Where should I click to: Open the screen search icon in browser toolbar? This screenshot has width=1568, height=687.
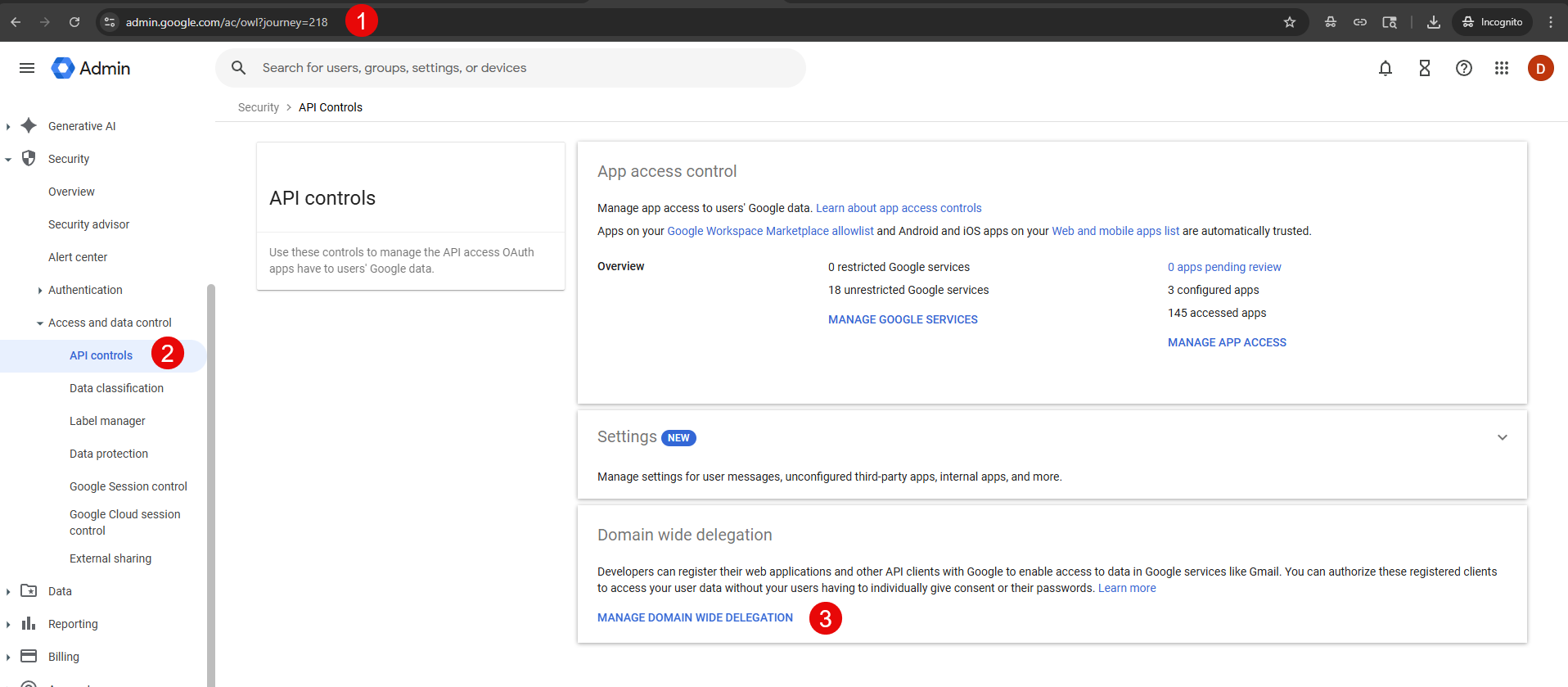tap(1390, 22)
